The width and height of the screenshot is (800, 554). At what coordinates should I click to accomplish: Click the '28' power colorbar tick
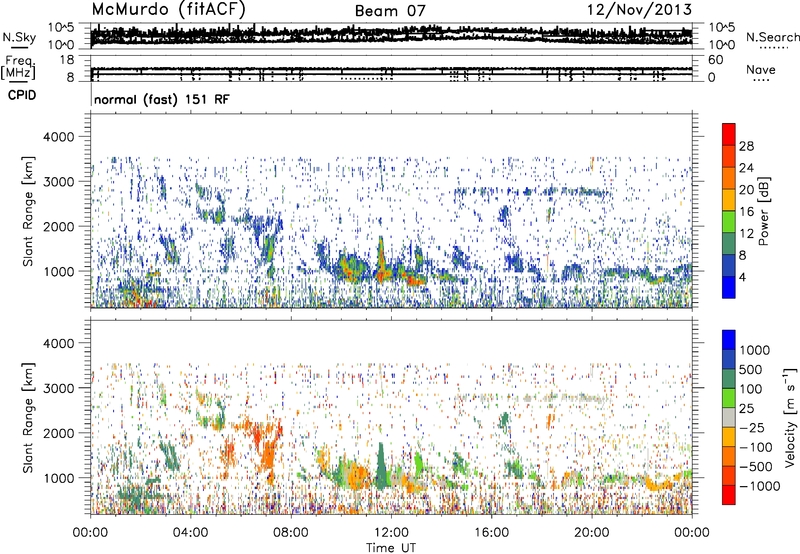(746, 146)
